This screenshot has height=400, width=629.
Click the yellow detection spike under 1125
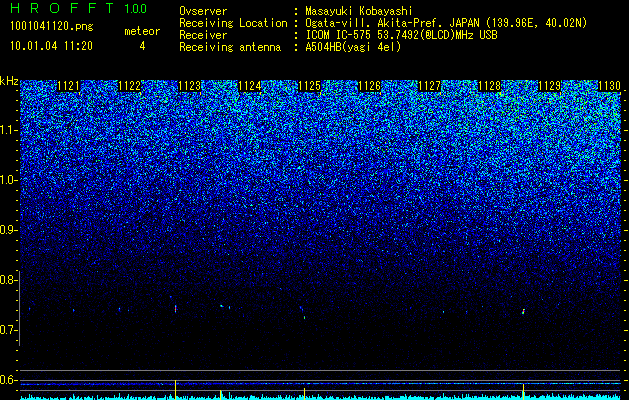click(x=304, y=393)
